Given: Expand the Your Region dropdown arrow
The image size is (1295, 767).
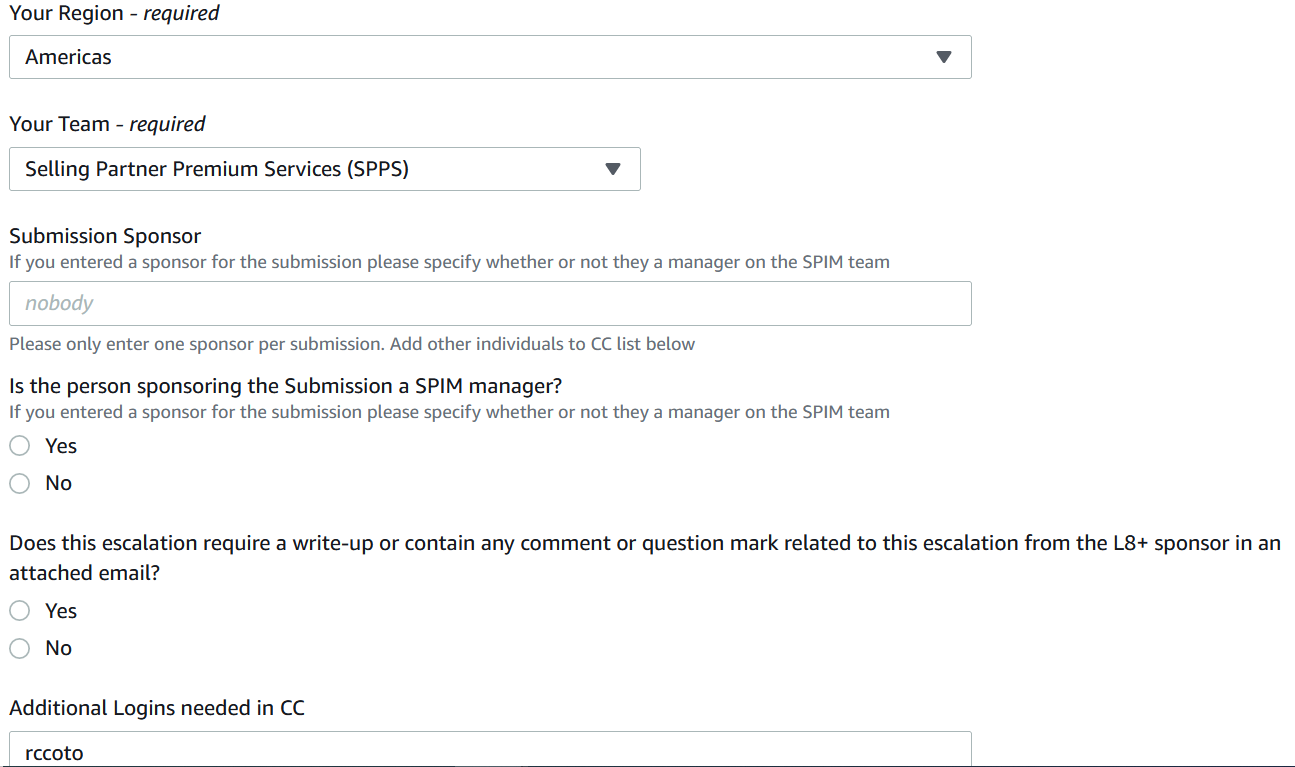Looking at the screenshot, I should [x=943, y=57].
